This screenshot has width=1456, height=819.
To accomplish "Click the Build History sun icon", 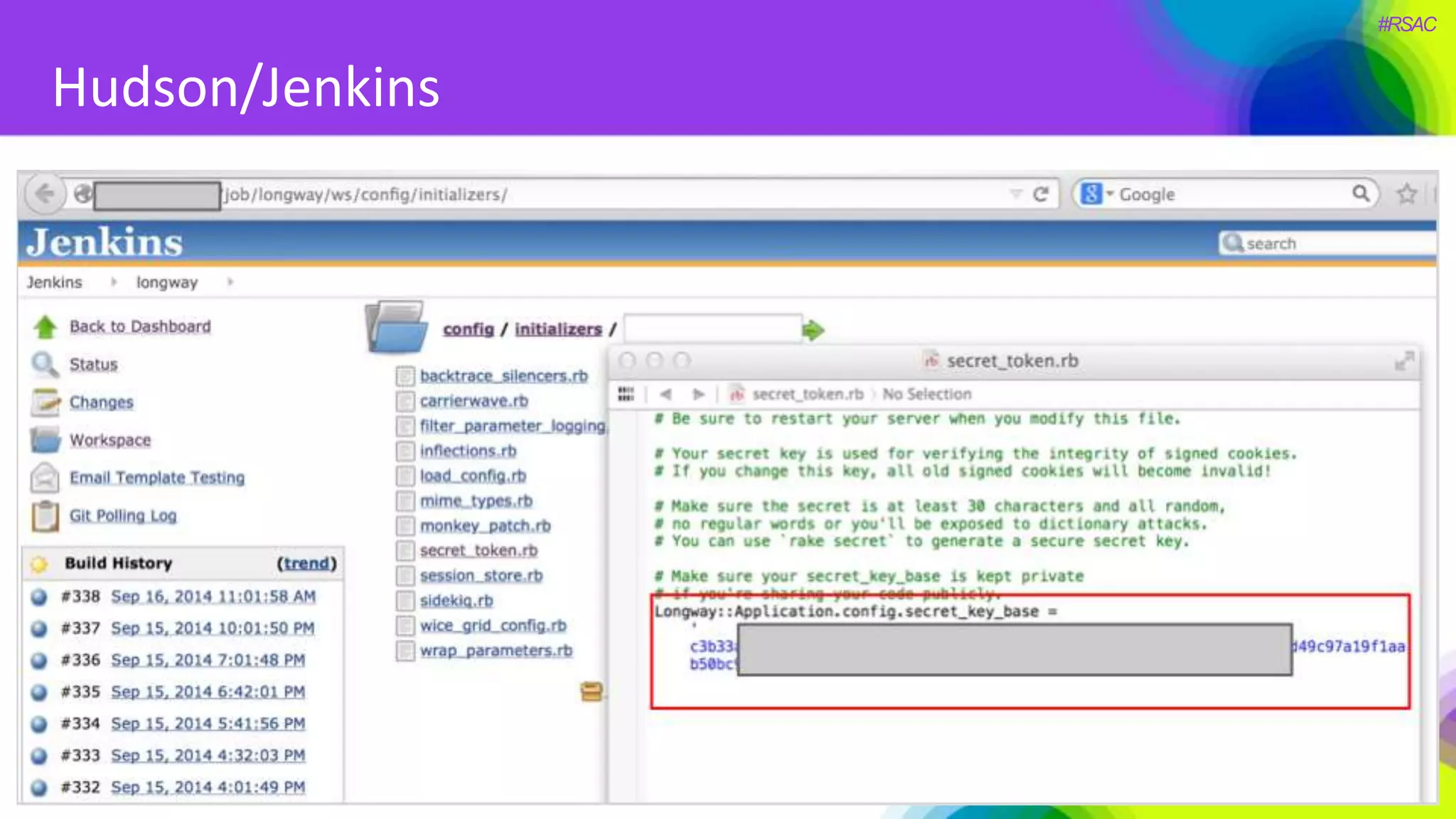I will pyautogui.click(x=39, y=564).
